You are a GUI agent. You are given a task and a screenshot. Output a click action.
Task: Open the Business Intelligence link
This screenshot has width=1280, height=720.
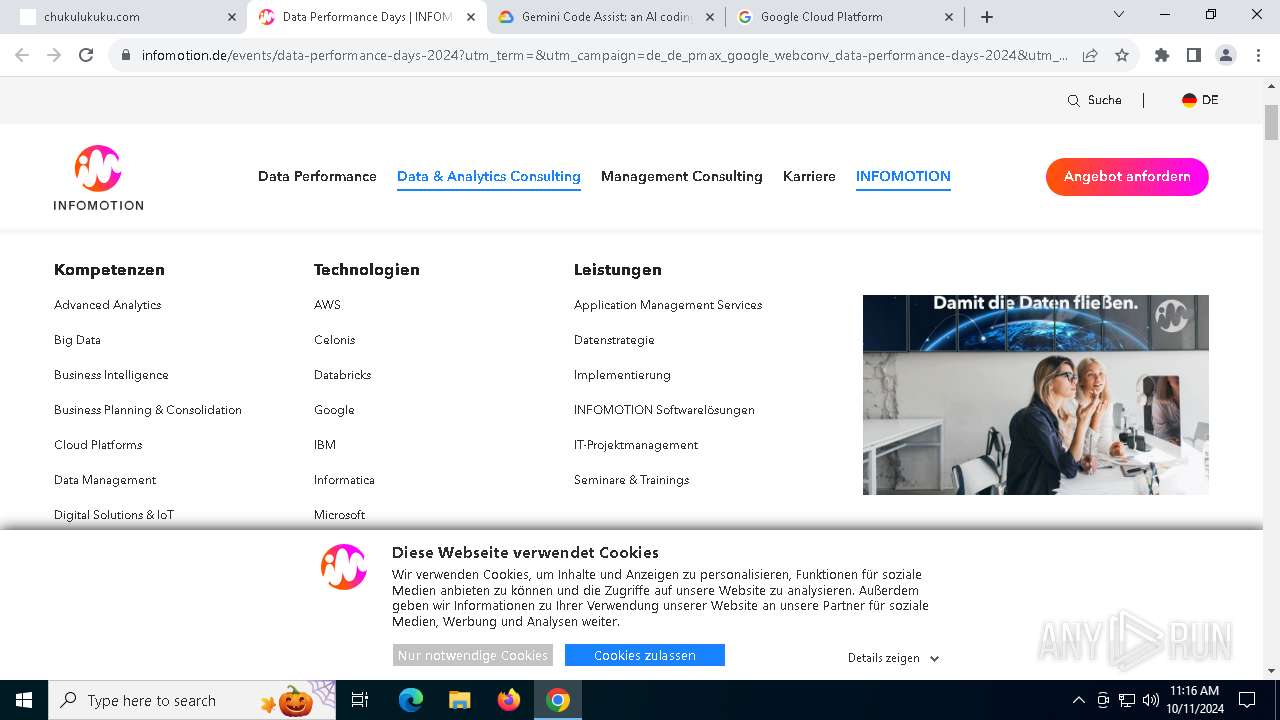coord(111,375)
